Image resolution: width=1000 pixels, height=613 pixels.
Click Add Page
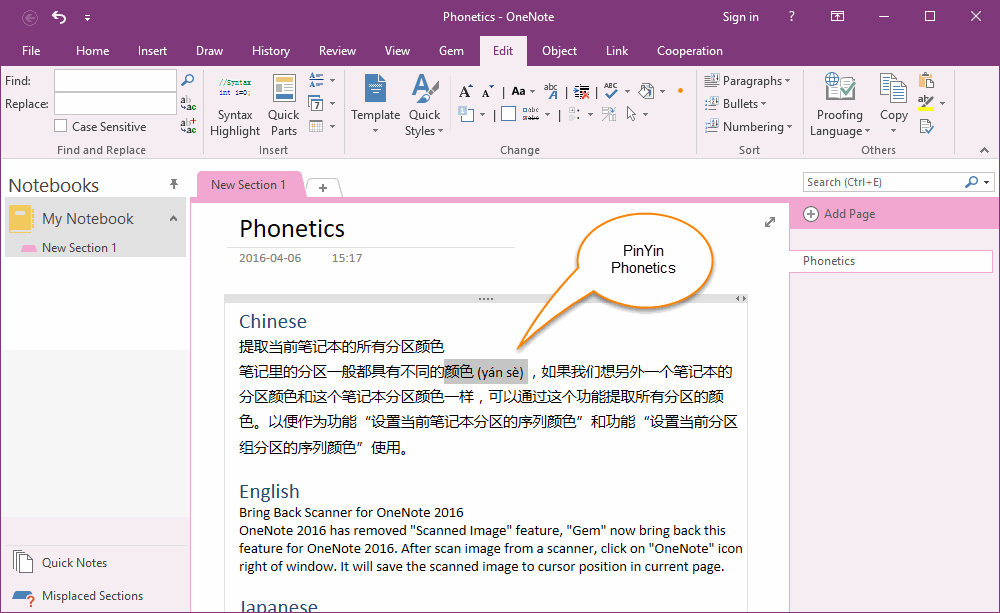[839, 214]
